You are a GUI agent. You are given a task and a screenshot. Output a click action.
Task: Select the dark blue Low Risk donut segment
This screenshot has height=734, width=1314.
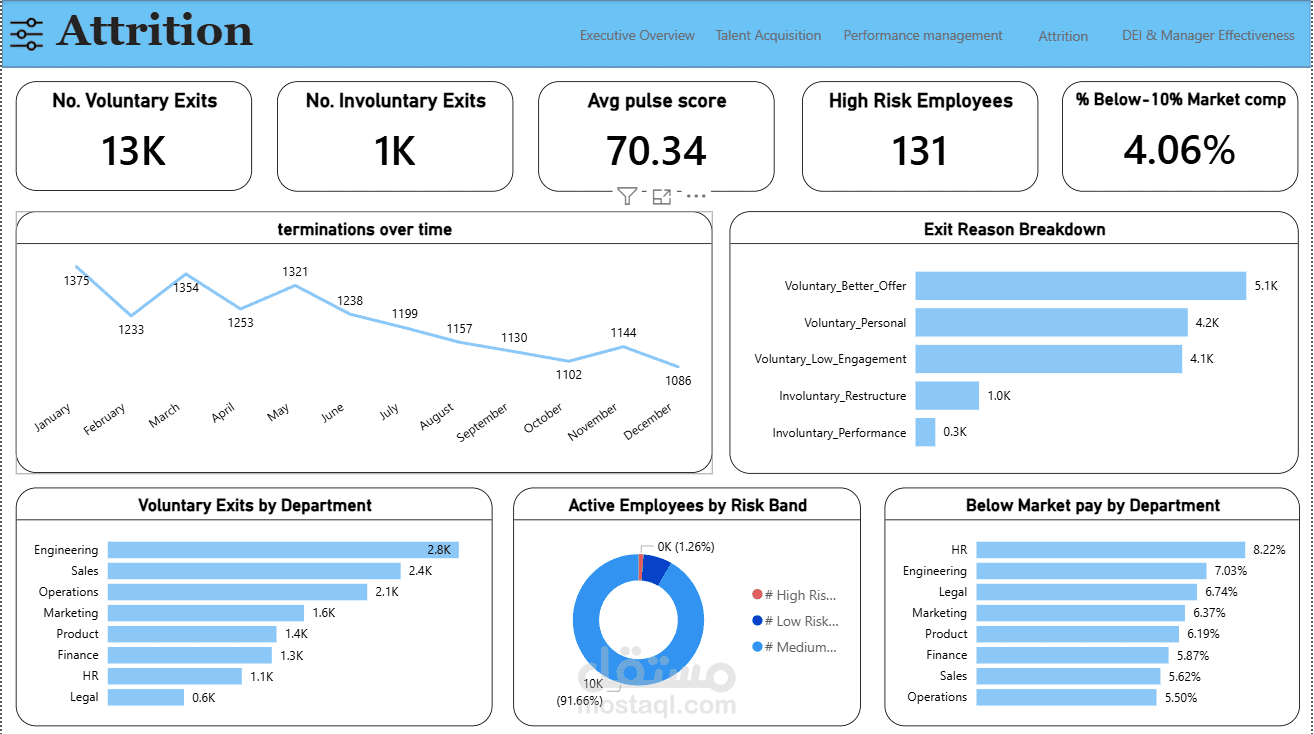656,570
